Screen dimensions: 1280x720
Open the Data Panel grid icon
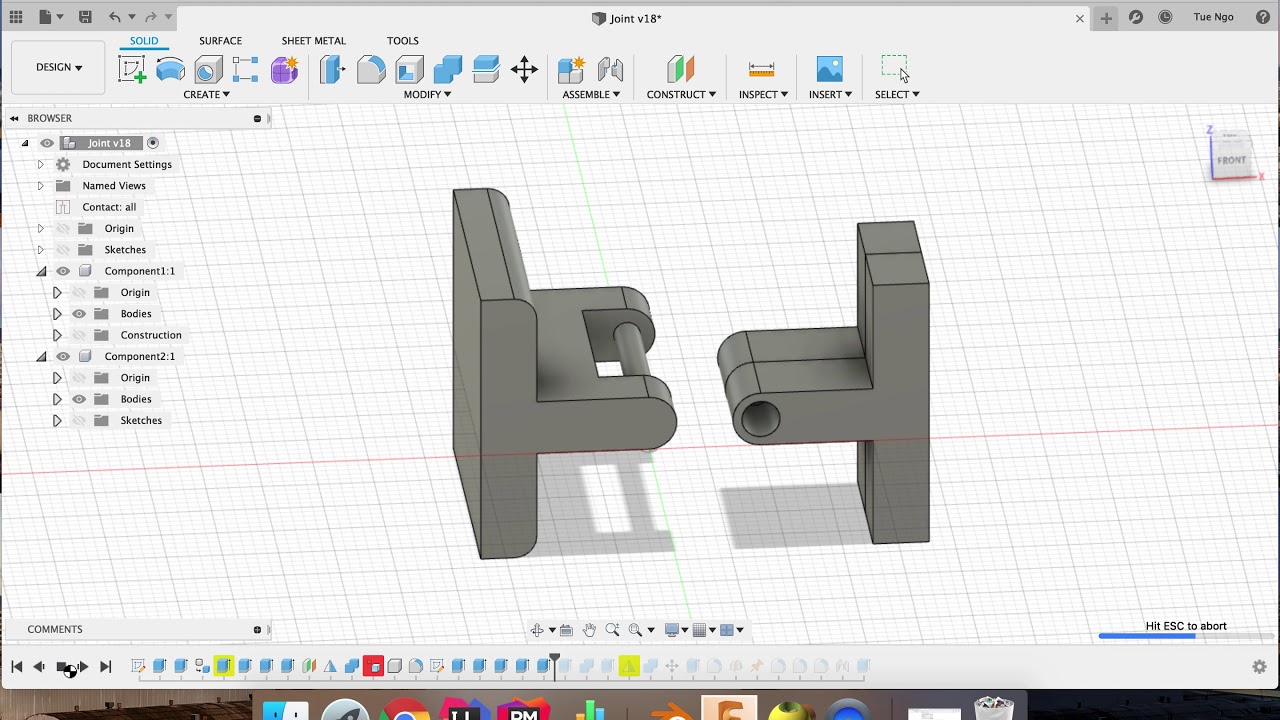(x=16, y=18)
